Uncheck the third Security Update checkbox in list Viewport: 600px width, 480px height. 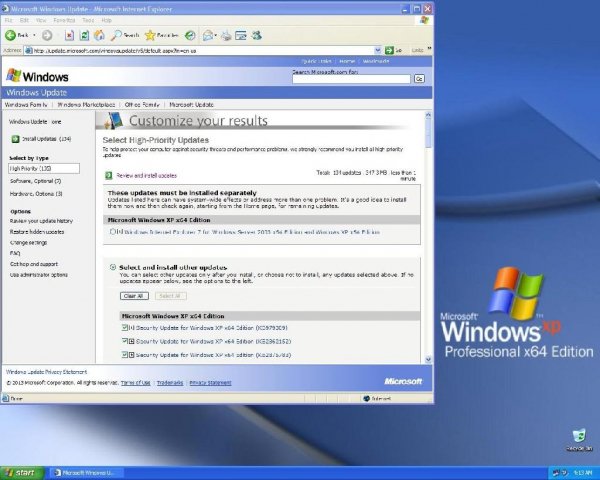[x=124, y=354]
